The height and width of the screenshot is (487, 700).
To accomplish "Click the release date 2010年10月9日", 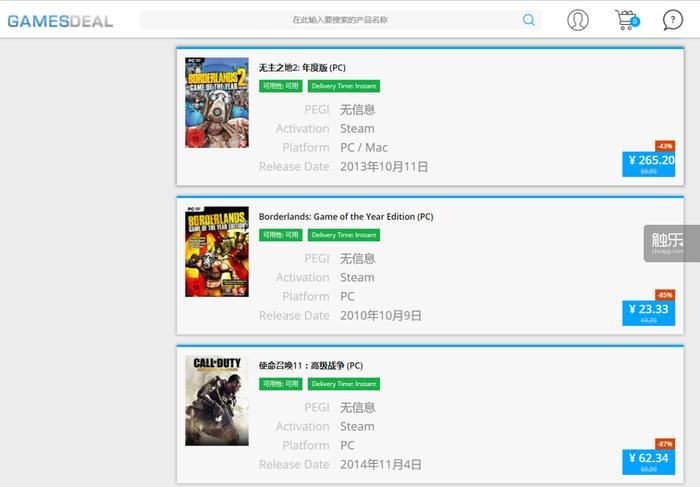I will pos(381,316).
